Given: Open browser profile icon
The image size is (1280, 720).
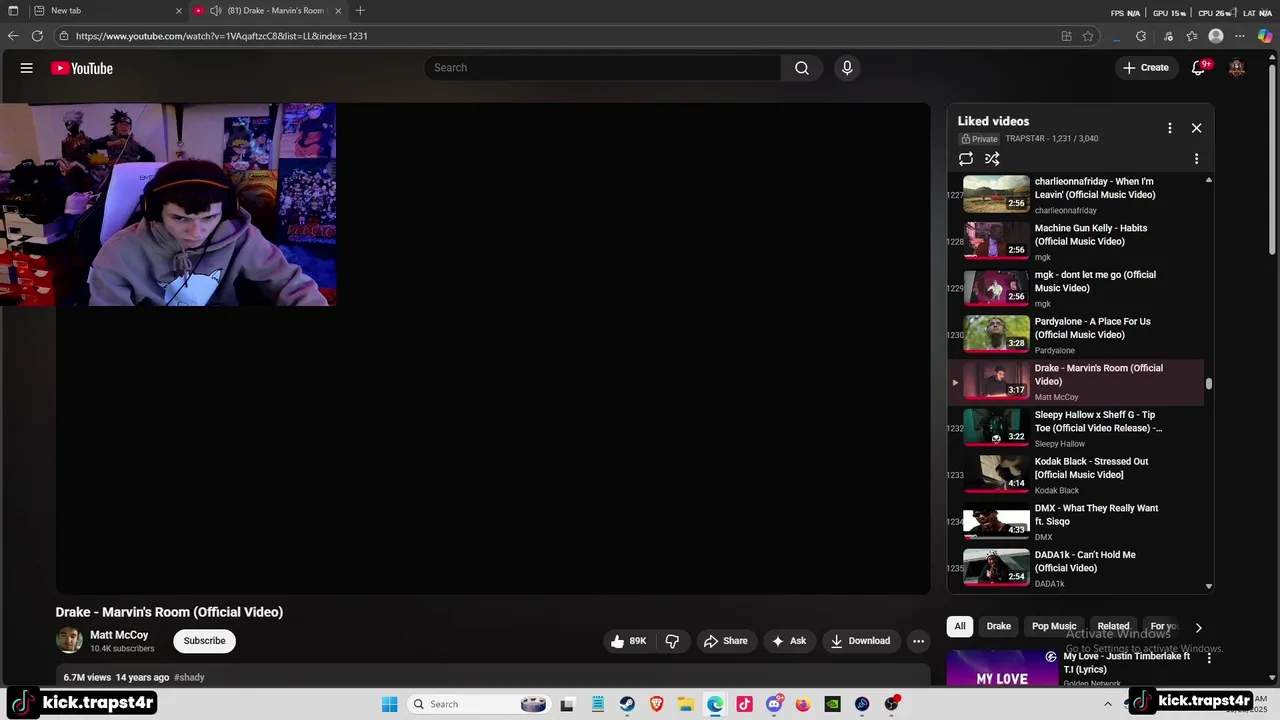Looking at the screenshot, I should click(x=1216, y=36).
